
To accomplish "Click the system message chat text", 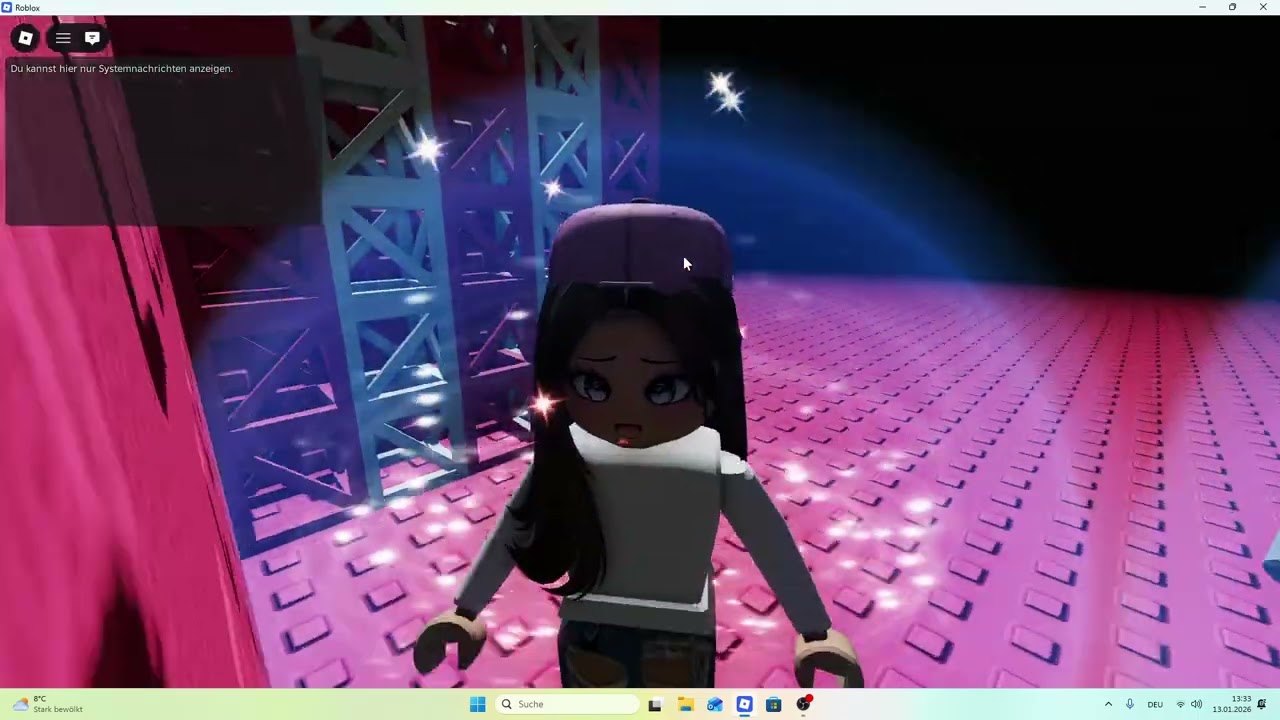I will tap(121, 68).
